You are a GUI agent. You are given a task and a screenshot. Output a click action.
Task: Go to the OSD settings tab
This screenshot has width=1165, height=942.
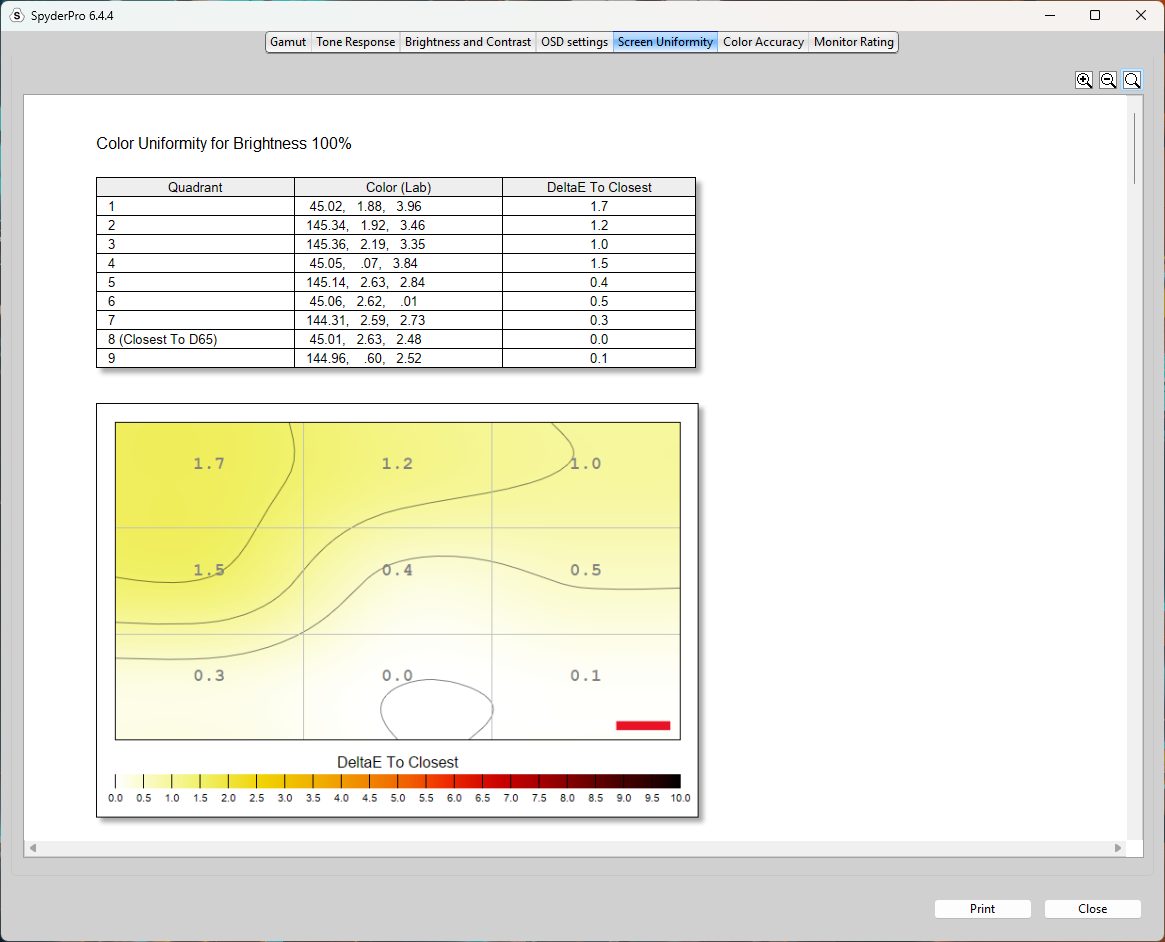tap(574, 42)
